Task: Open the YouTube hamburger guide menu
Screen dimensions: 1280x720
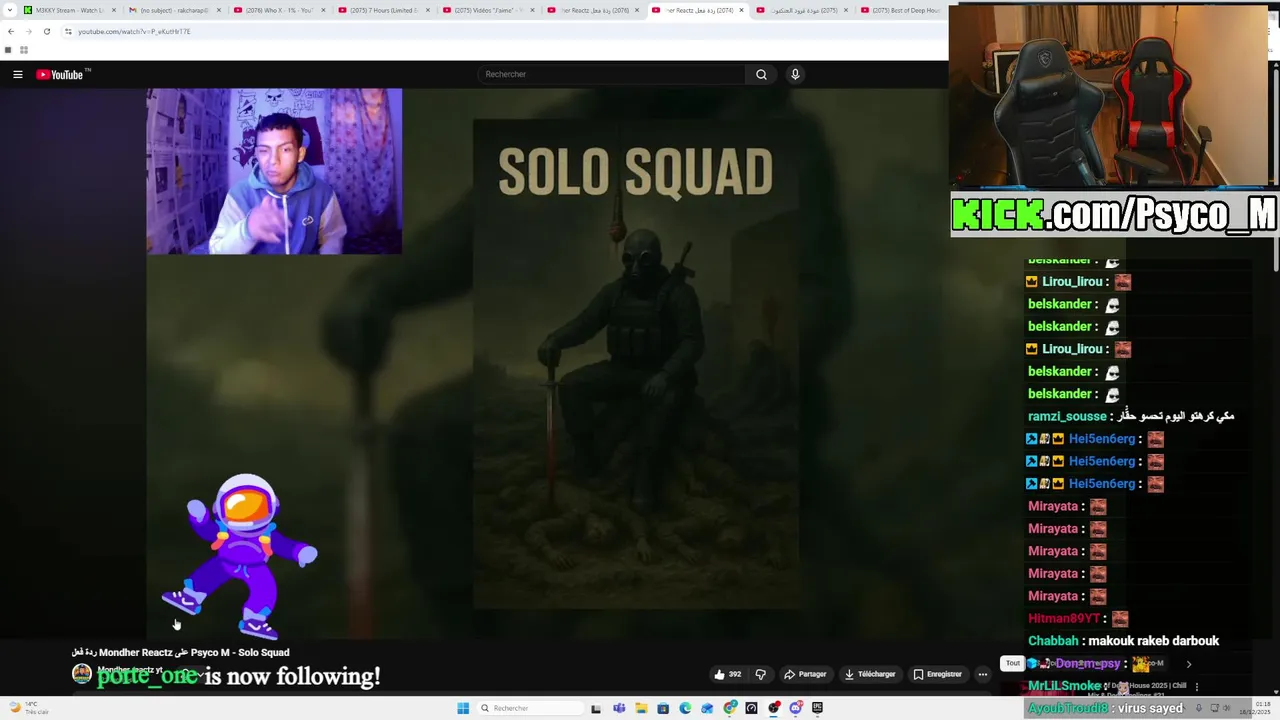Action: pyautogui.click(x=17, y=74)
